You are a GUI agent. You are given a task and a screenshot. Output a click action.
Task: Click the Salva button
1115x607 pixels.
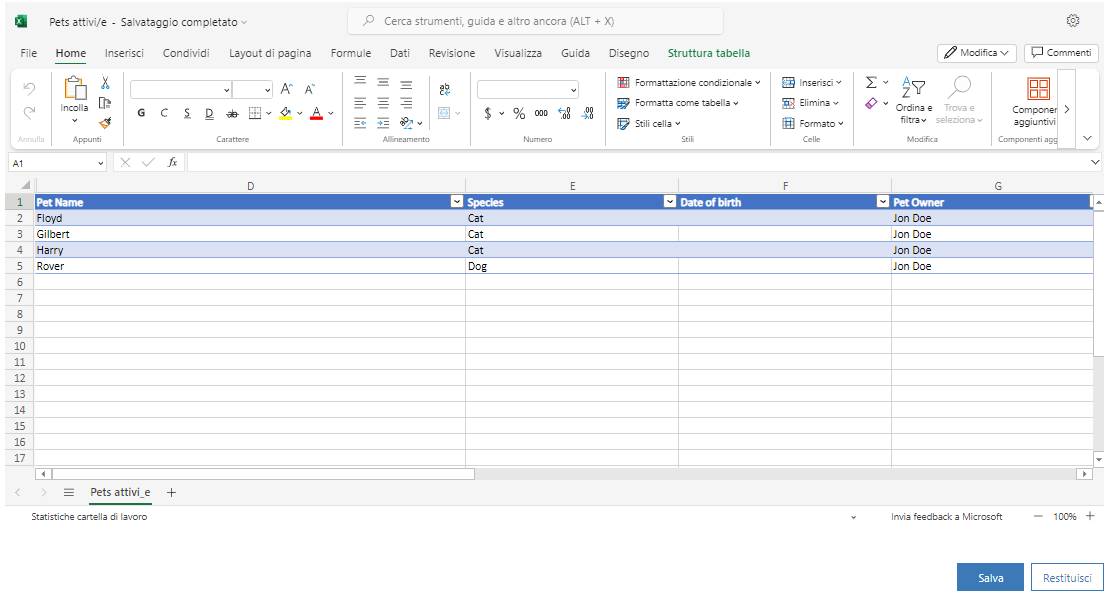(x=990, y=577)
